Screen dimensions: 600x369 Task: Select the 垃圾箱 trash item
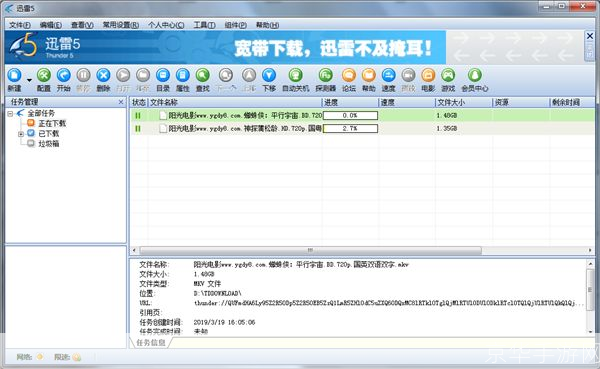pyautogui.click(x=49, y=144)
